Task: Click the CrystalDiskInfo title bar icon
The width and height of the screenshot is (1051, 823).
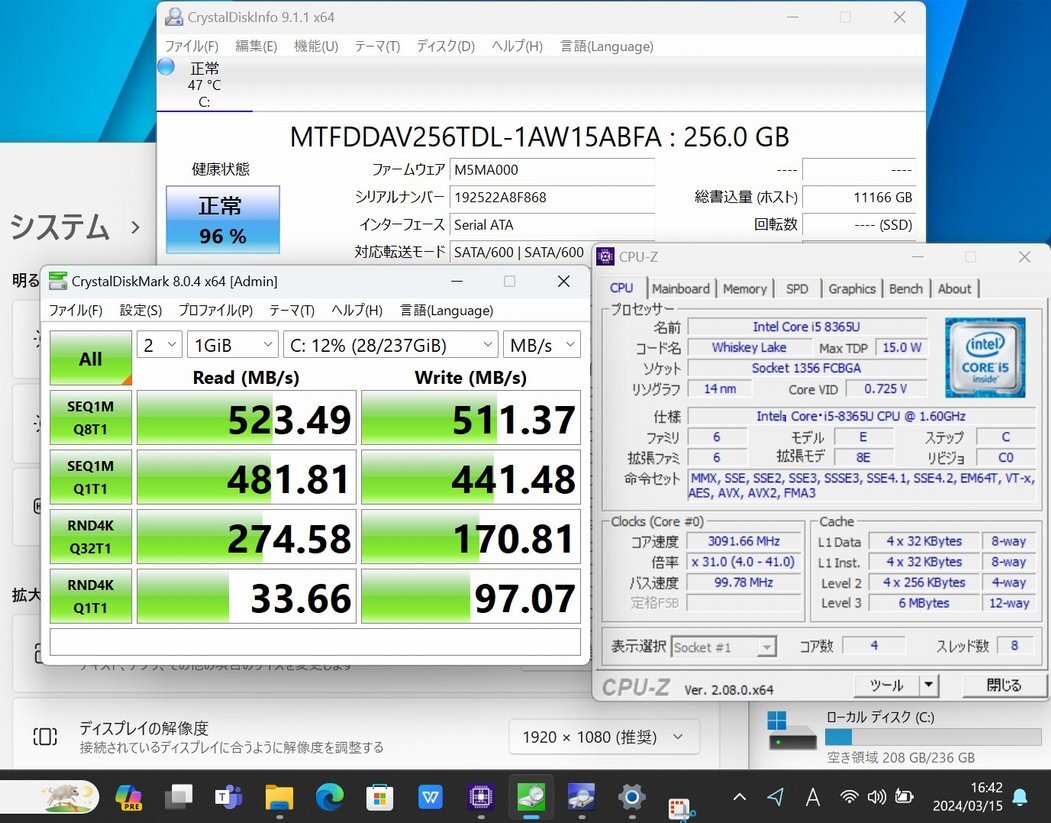Action: click(174, 17)
